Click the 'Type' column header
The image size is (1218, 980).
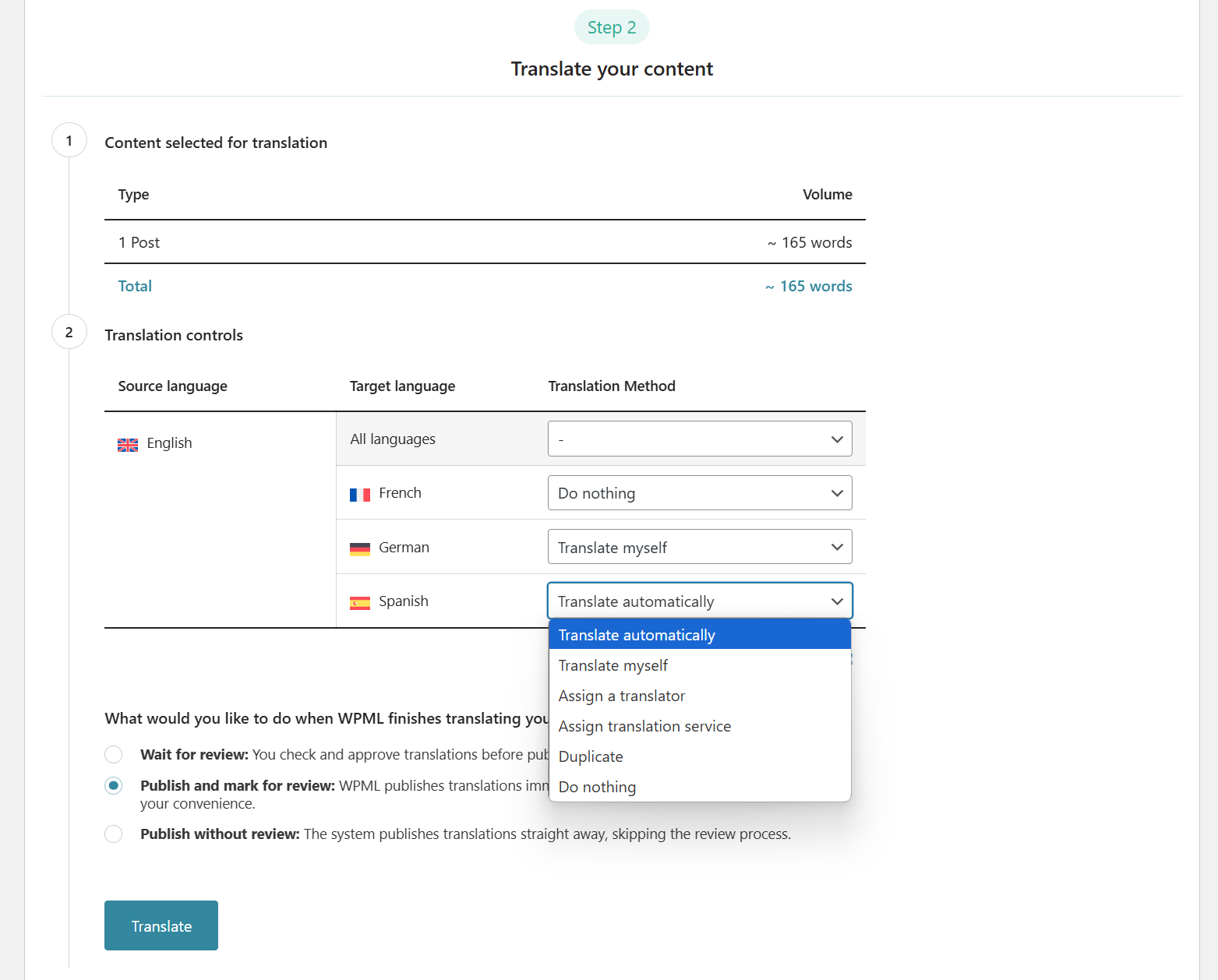point(133,194)
